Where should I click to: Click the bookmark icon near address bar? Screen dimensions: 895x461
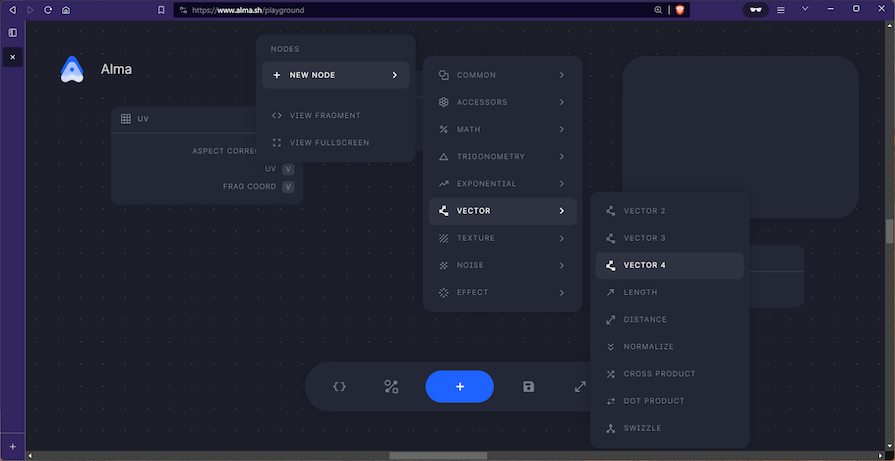coord(161,9)
